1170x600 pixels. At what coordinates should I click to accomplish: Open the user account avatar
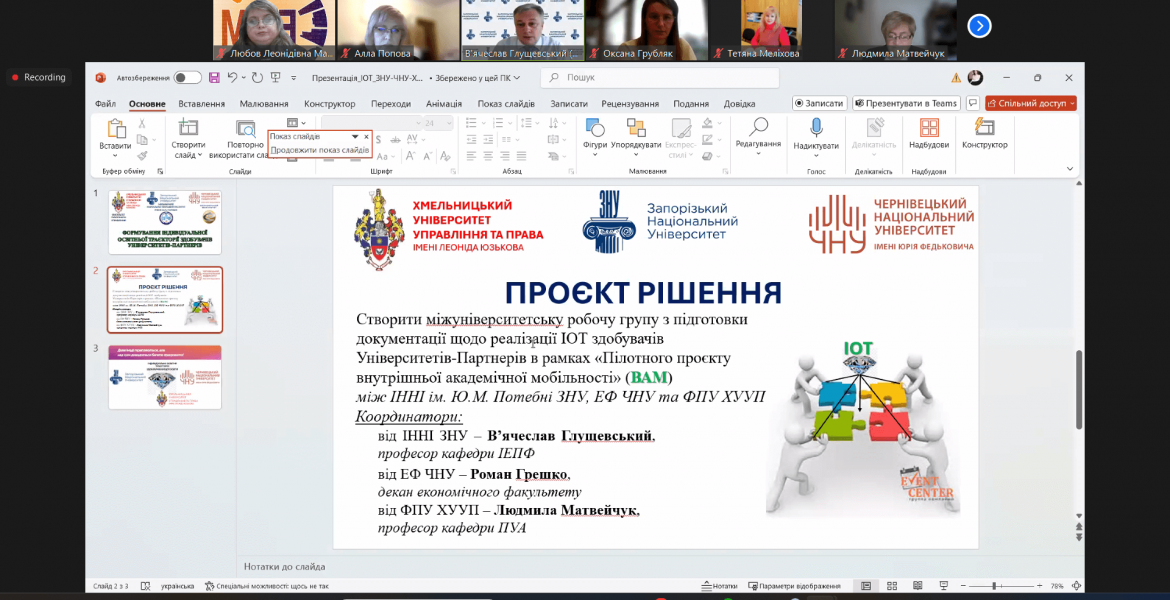point(975,78)
